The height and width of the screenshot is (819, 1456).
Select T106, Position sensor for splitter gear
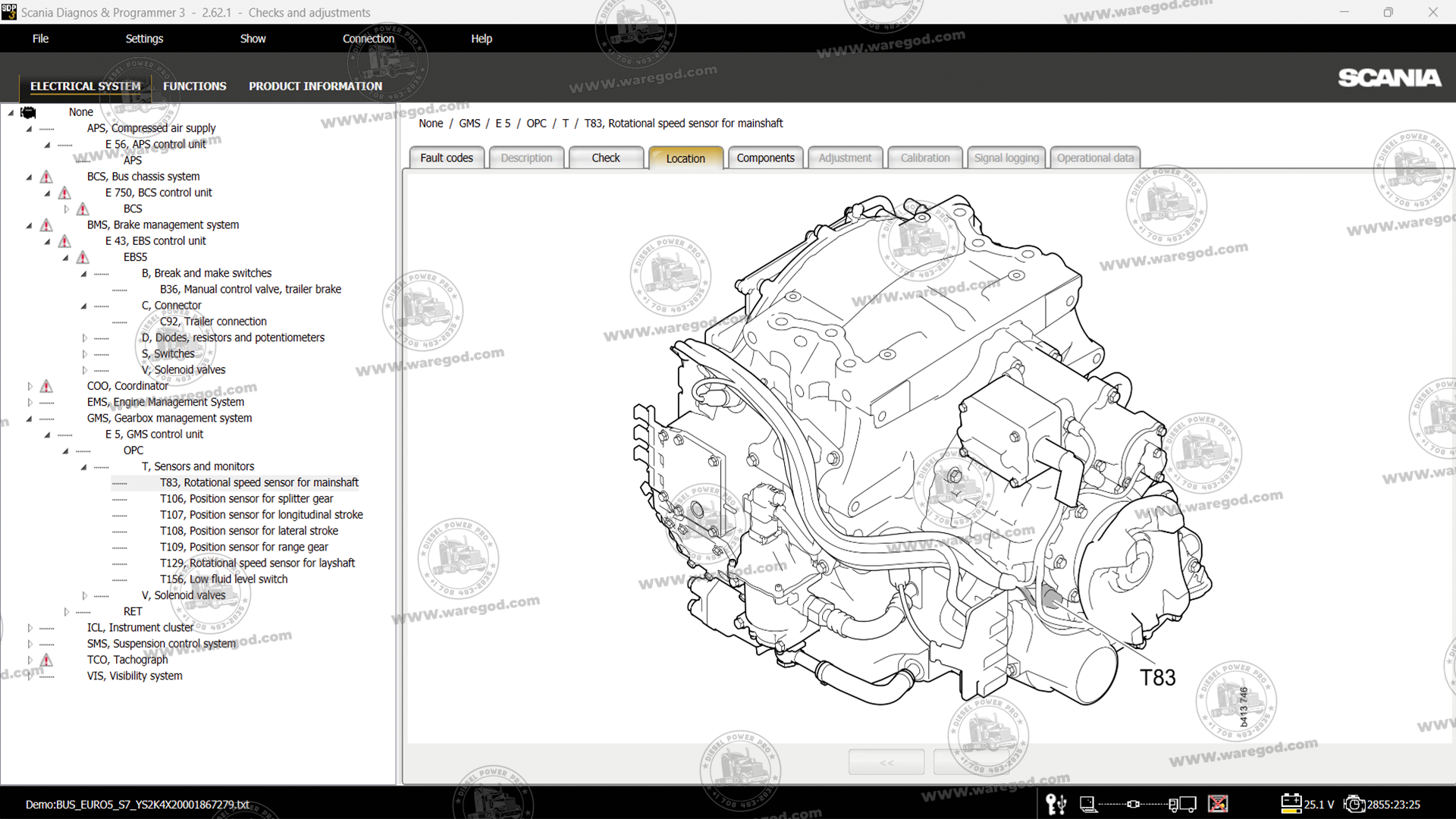[246, 498]
